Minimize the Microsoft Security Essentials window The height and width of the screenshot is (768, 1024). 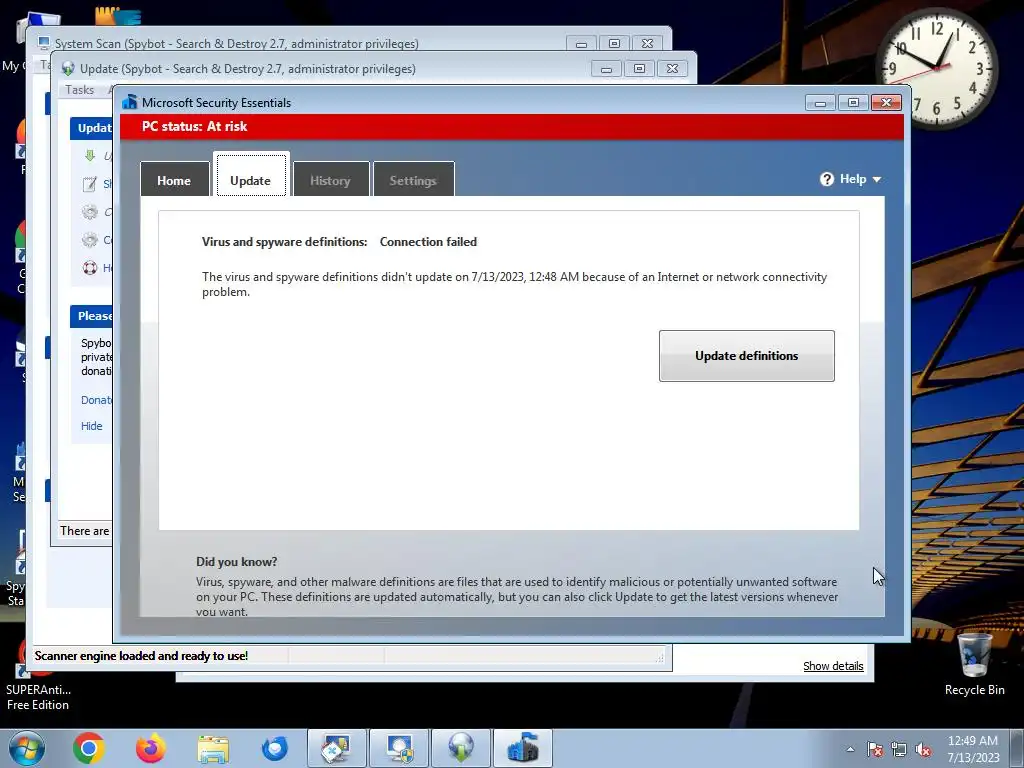(820, 103)
